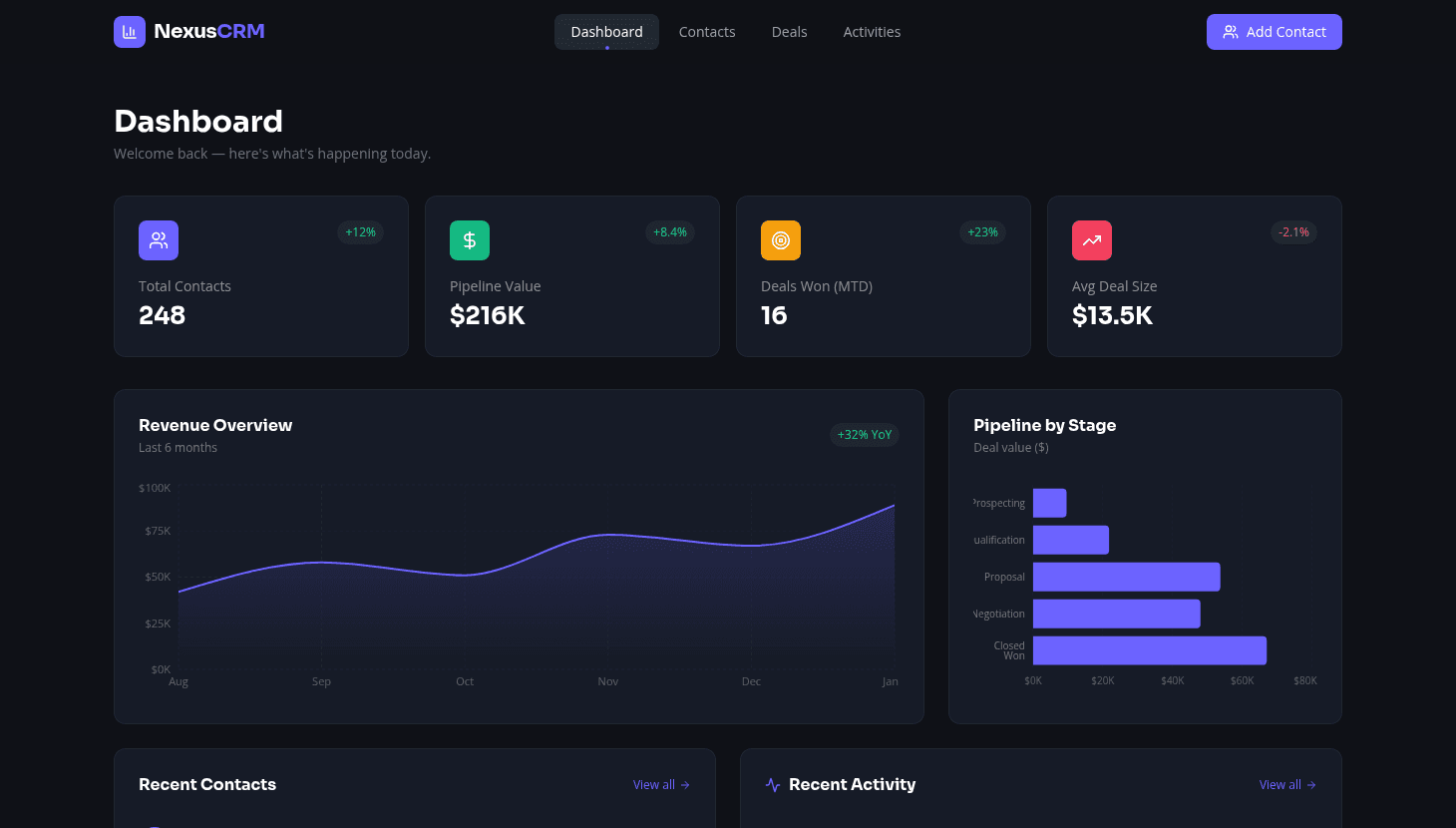Click the people icon on Total Contacts card

tap(159, 239)
